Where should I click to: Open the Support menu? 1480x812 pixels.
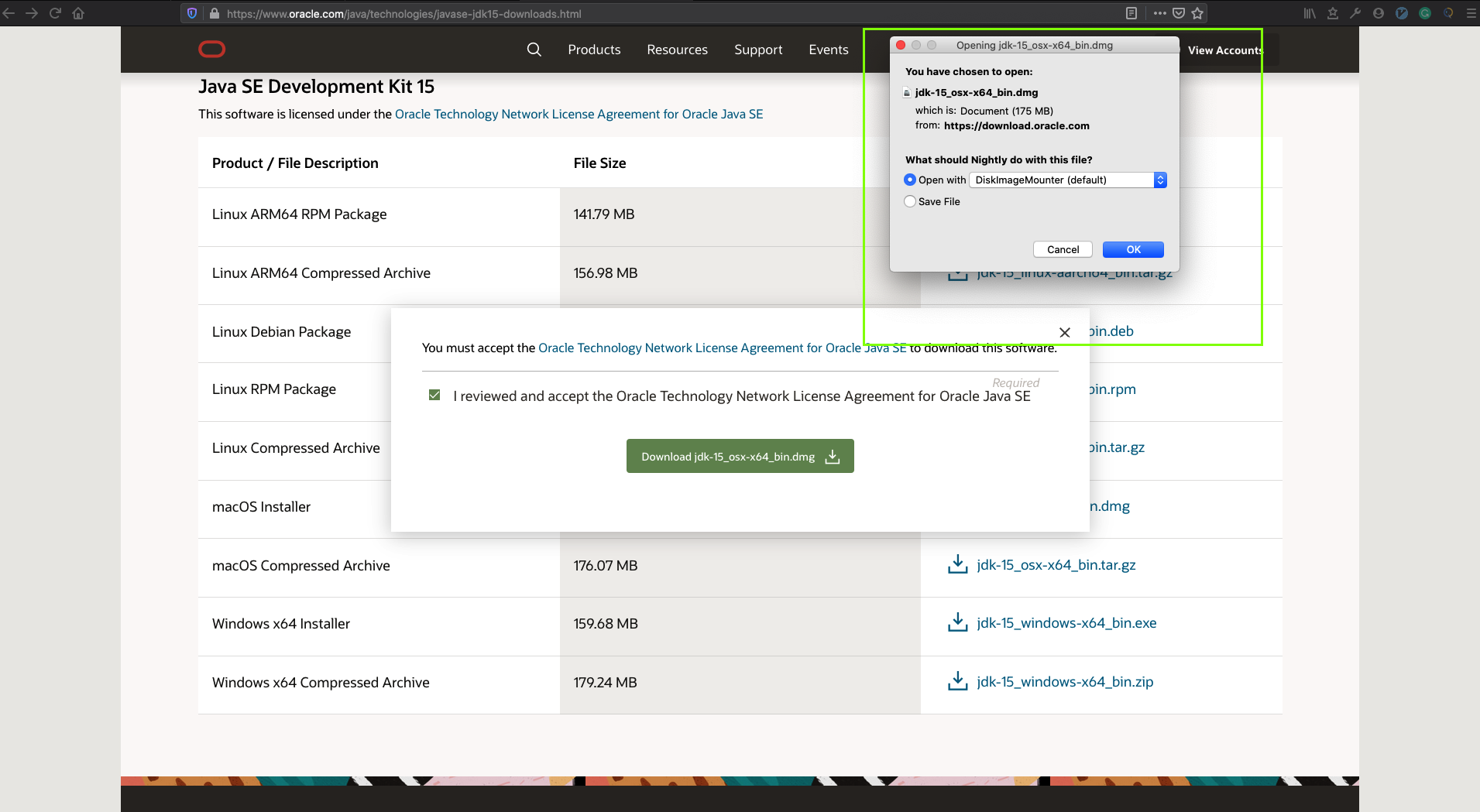click(x=757, y=50)
